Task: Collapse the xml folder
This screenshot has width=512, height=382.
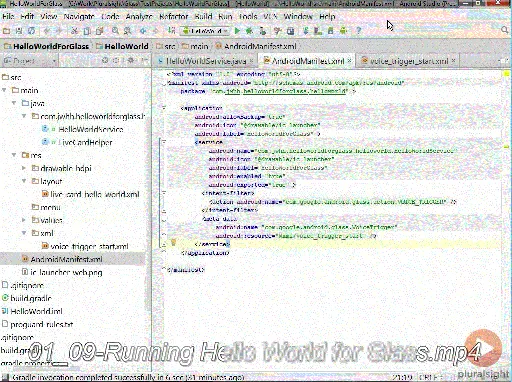Action: coord(24,233)
